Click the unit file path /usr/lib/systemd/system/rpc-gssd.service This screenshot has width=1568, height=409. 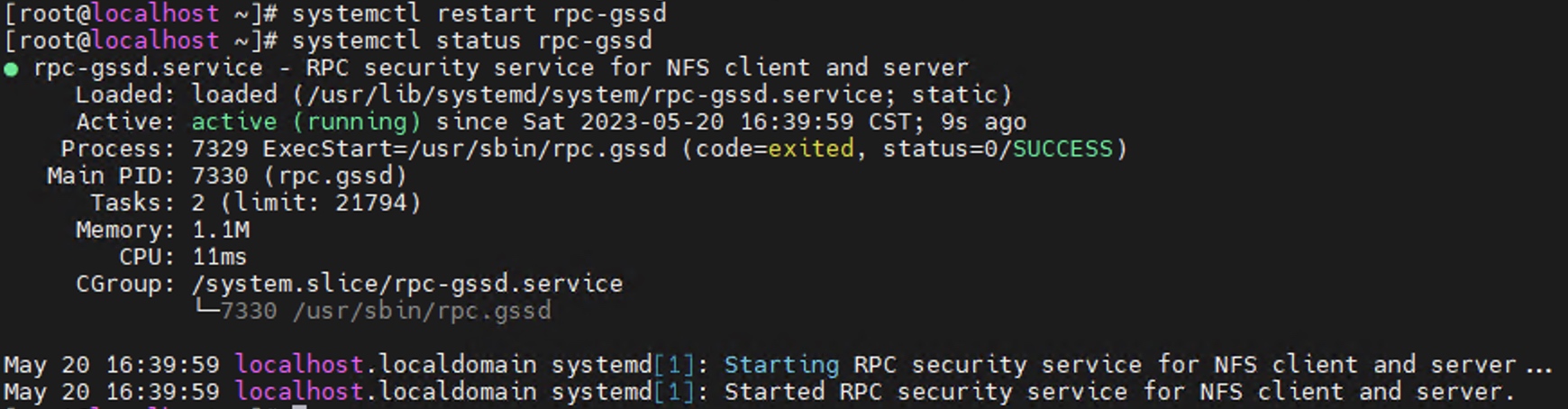(x=597, y=95)
